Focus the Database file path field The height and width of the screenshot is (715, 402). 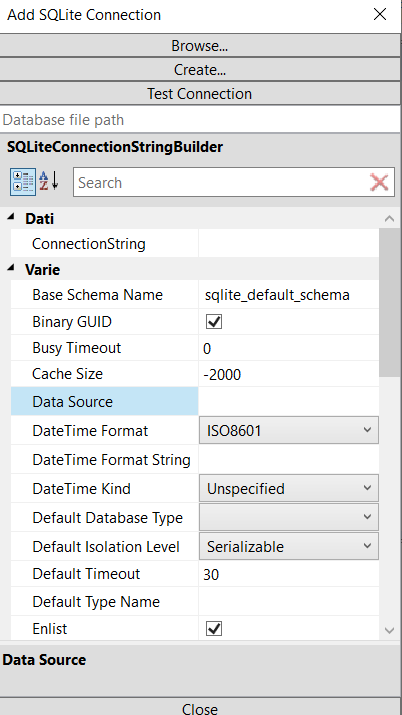tap(200, 120)
